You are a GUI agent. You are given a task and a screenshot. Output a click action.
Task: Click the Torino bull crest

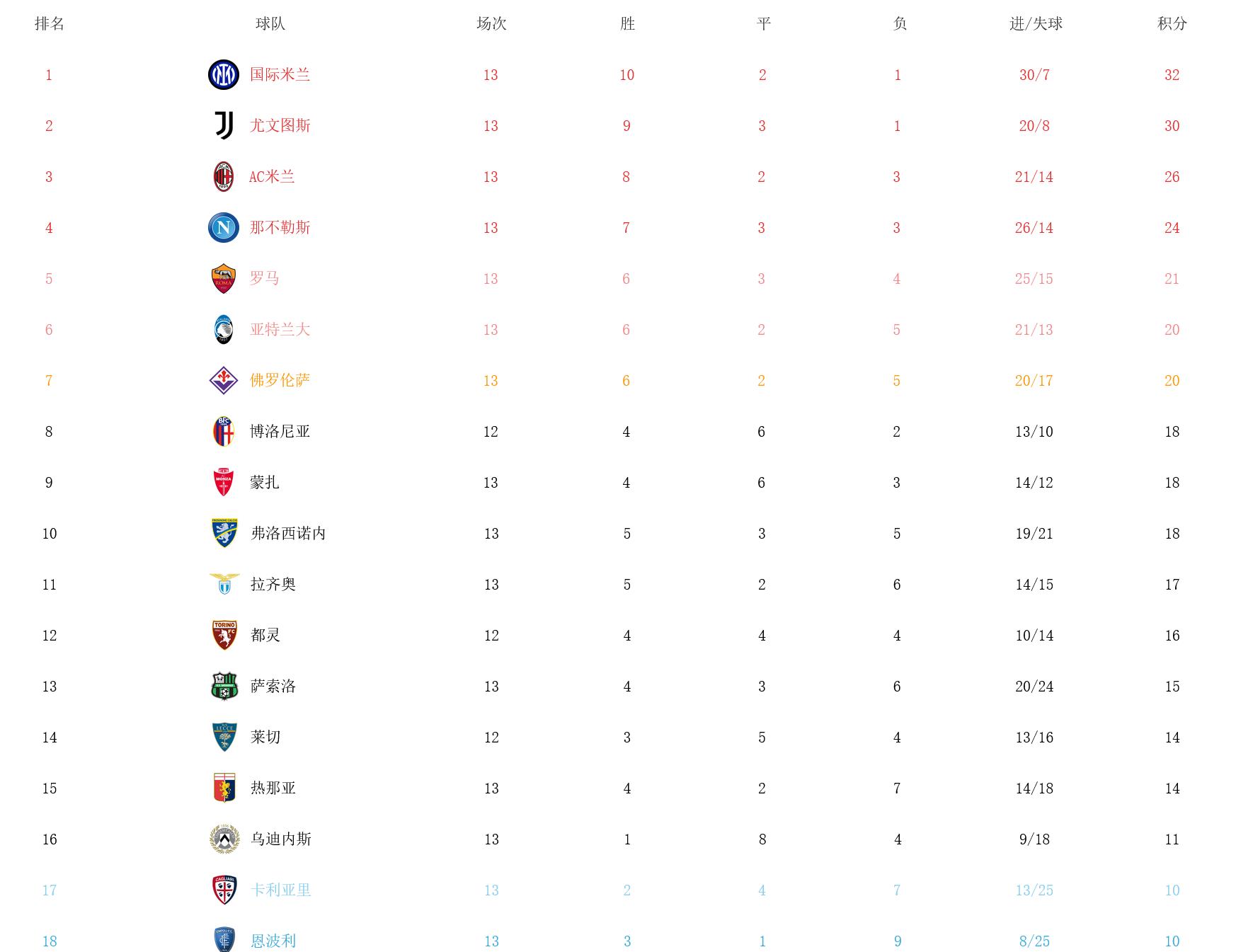click(224, 636)
